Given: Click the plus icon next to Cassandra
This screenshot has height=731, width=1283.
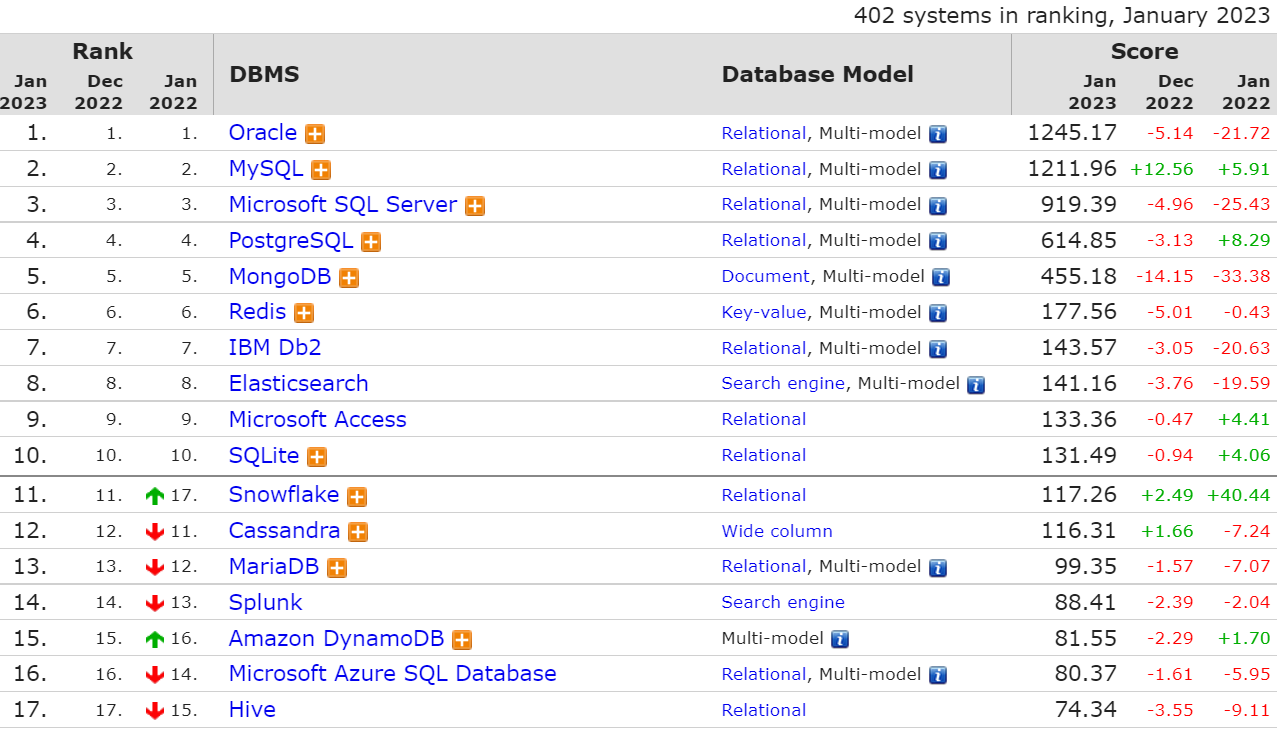Looking at the screenshot, I should 358,533.
